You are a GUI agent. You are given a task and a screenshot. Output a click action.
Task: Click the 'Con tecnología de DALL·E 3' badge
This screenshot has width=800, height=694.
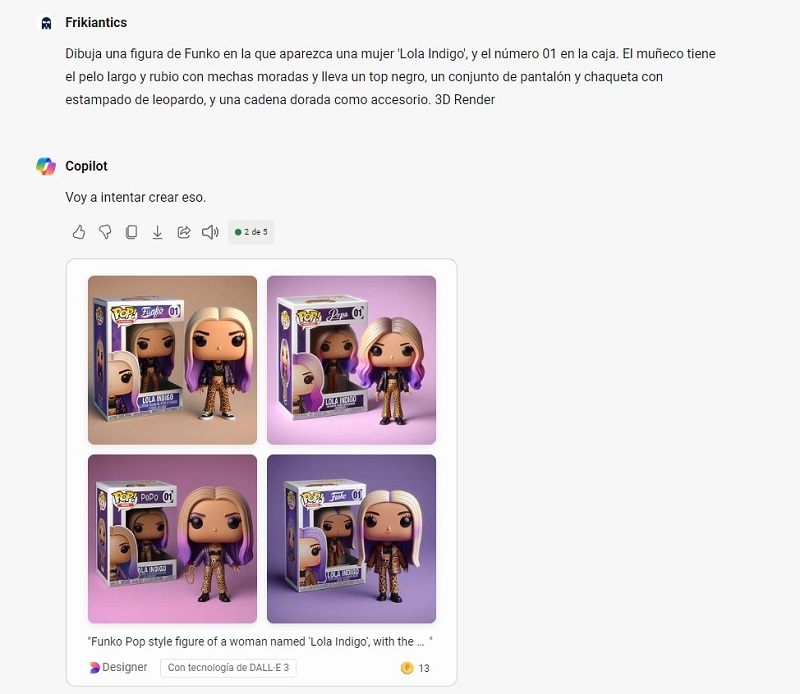[228, 667]
